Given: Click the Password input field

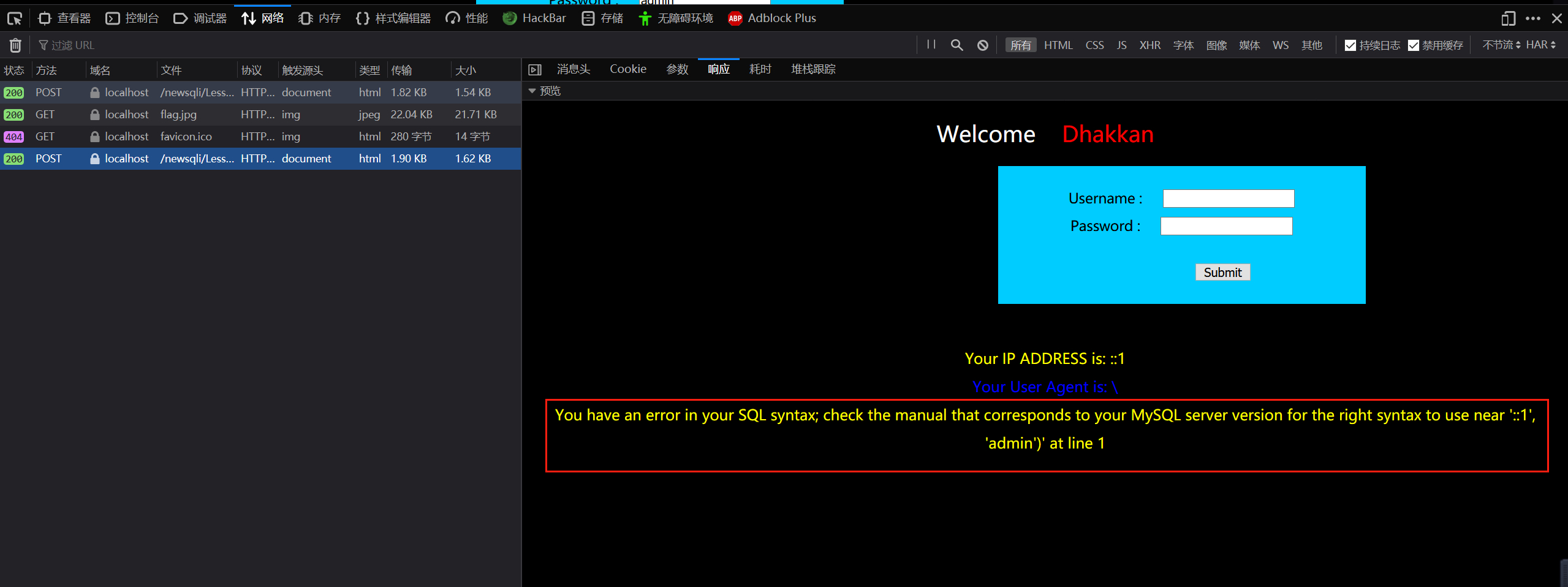Looking at the screenshot, I should tap(1227, 226).
